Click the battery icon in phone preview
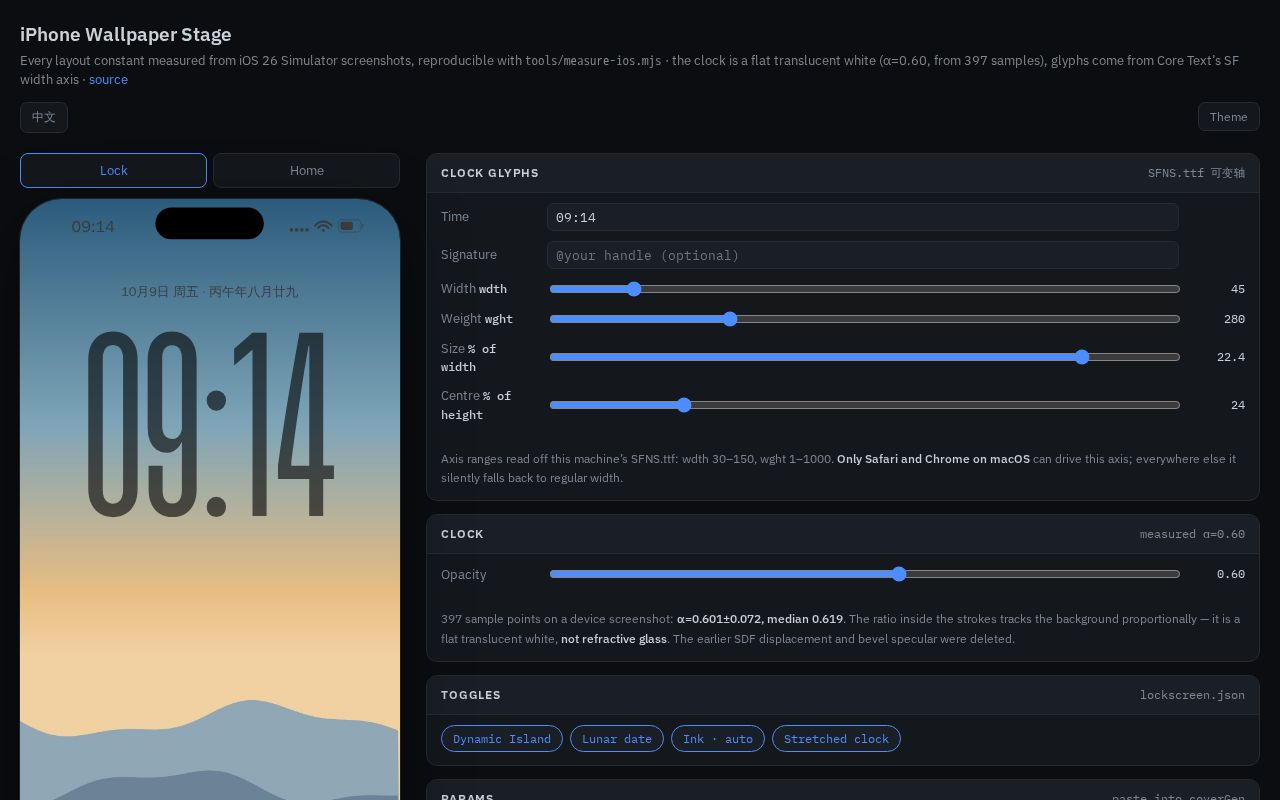This screenshot has height=800, width=1280. point(350,226)
